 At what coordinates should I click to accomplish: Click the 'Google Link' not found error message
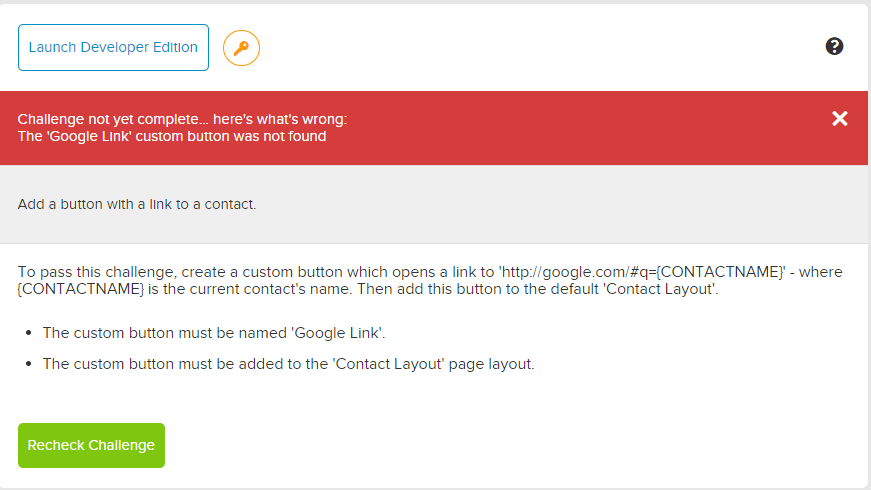pos(172,136)
